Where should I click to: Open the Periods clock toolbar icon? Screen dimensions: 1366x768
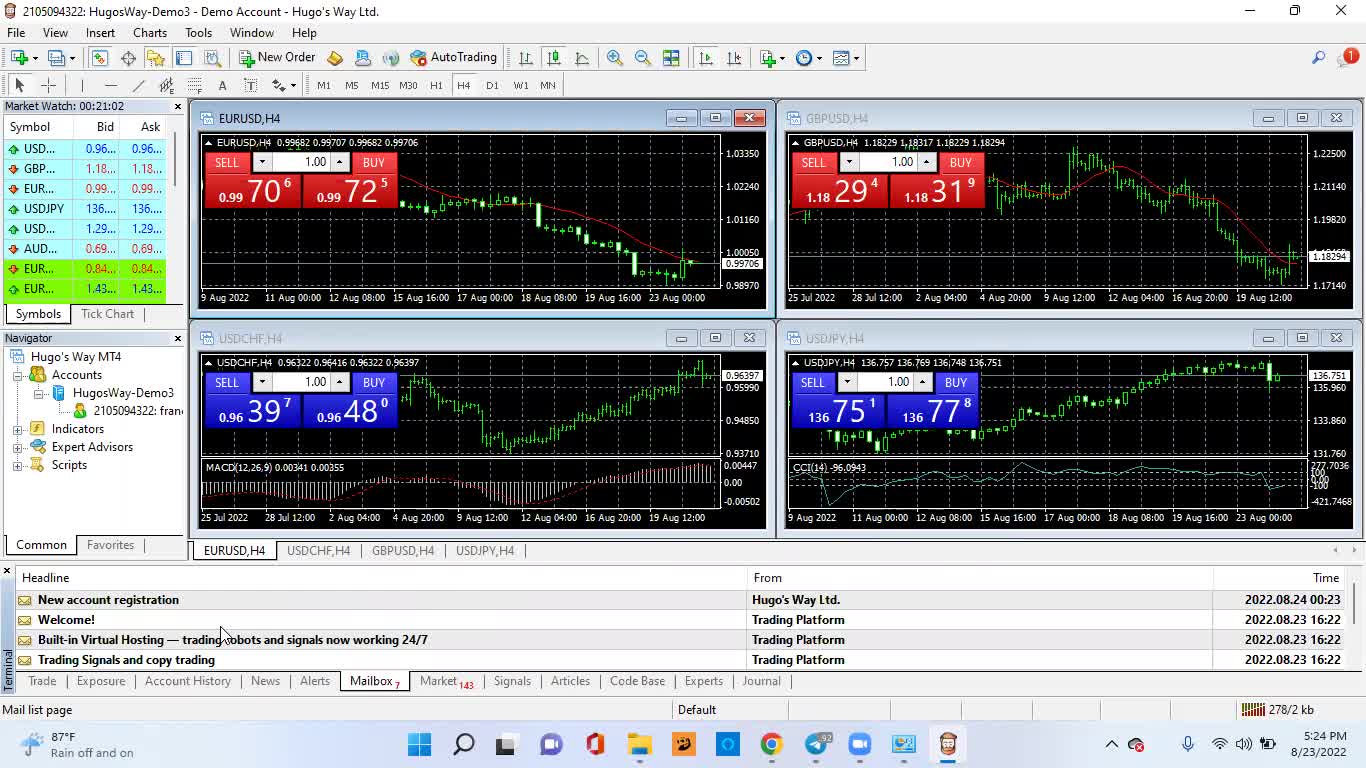coord(803,58)
